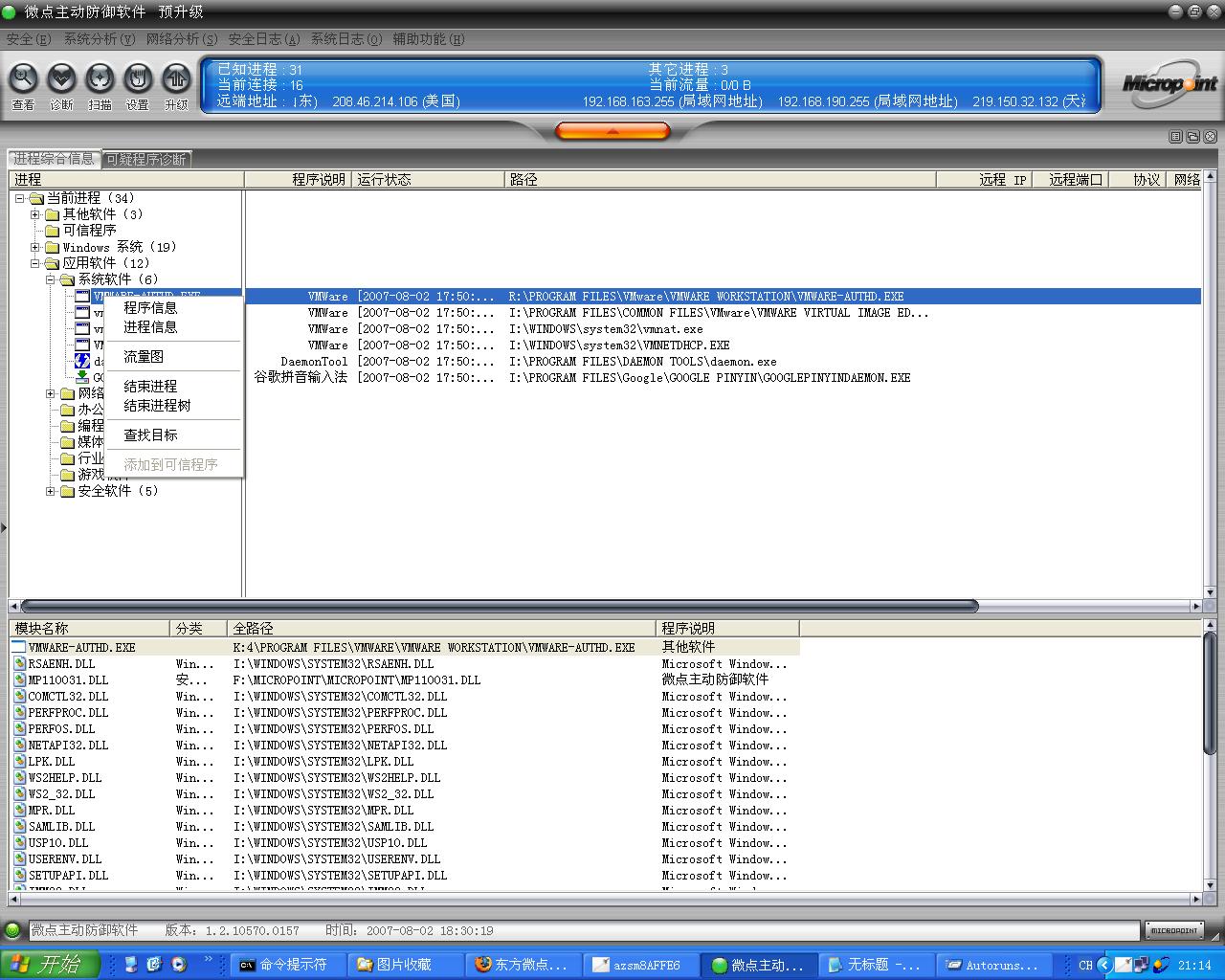
Task: Choose 程序信息 from context menu
Action: coord(150,307)
